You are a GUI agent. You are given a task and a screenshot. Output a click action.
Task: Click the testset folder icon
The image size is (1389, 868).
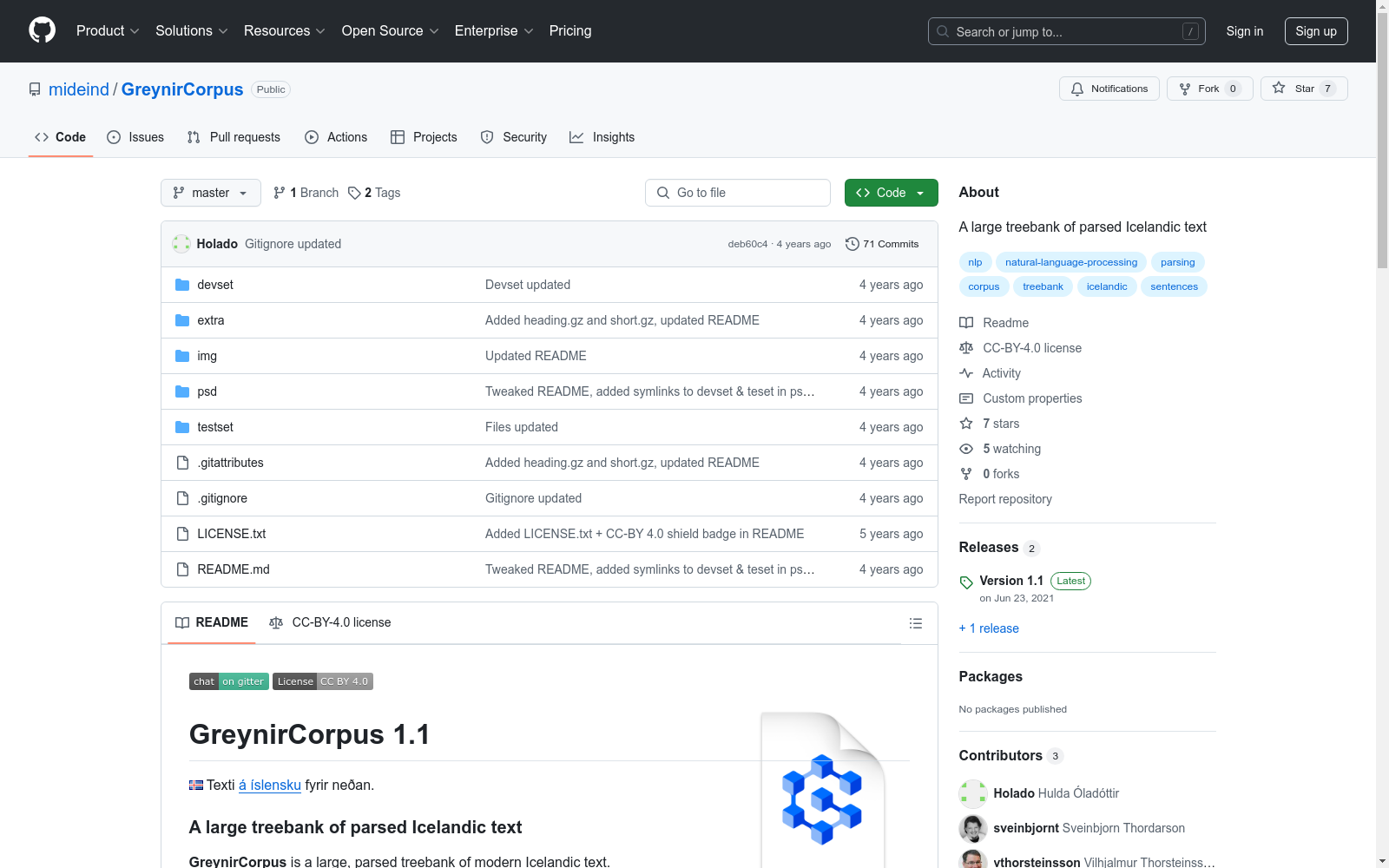pyautogui.click(x=182, y=427)
